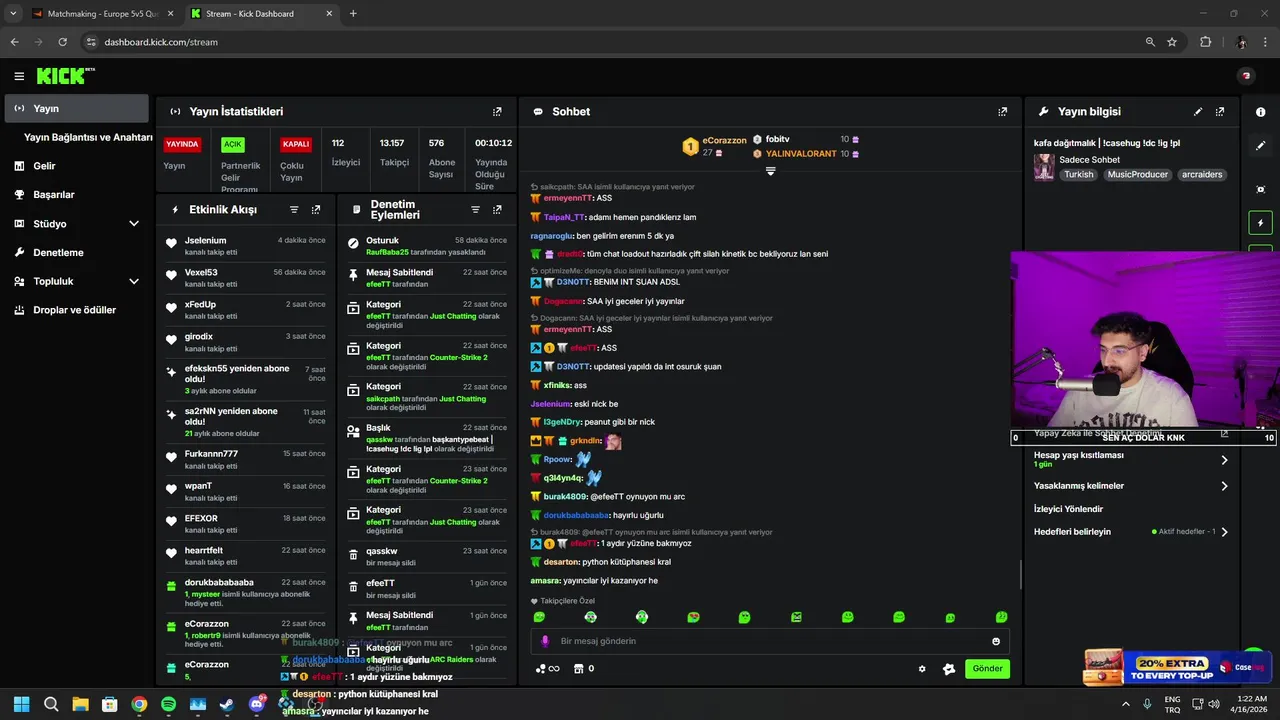
Task: Click the chat scrollbar thumb
Action: (x=1020, y=575)
